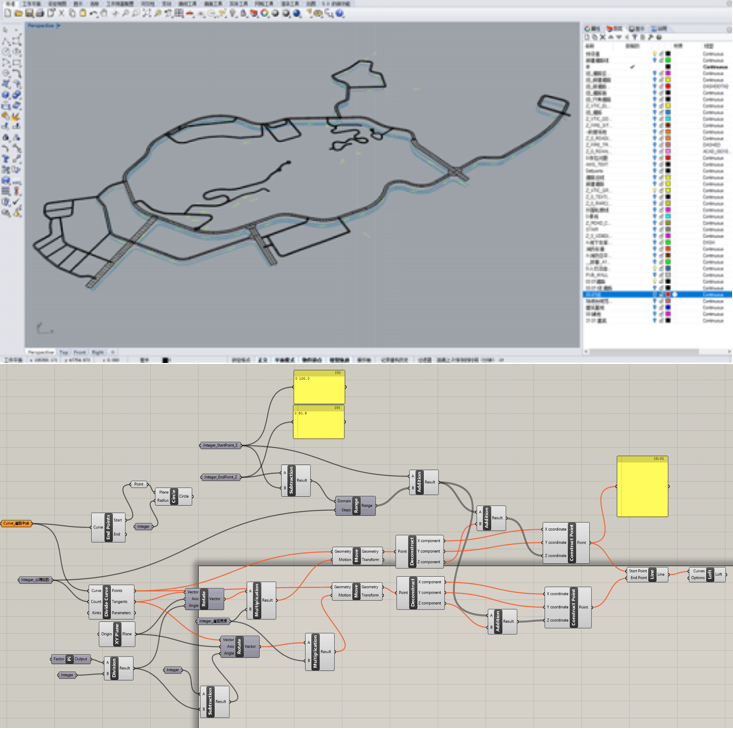Select the XY Plane component in Grasshopper
The width and height of the screenshot is (733, 729).
tap(117, 634)
